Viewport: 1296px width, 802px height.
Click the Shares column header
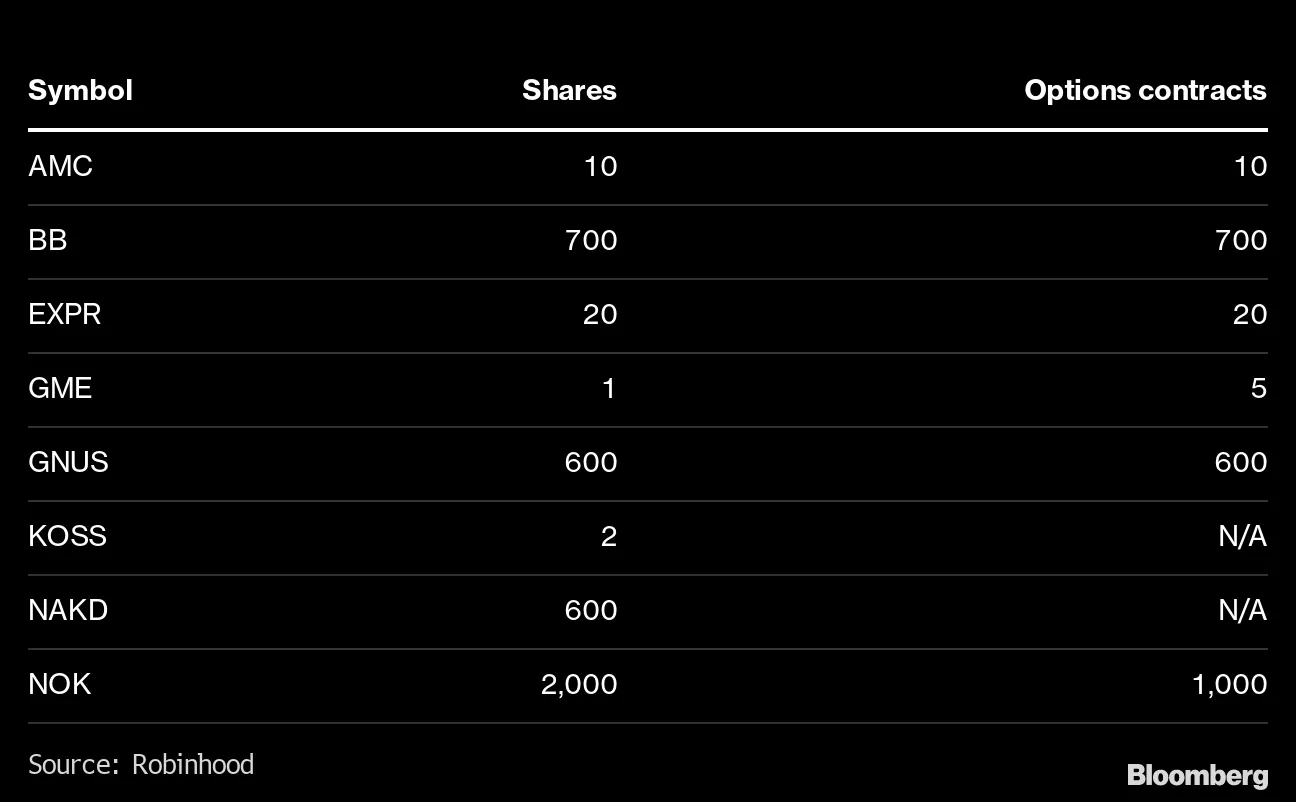point(569,90)
